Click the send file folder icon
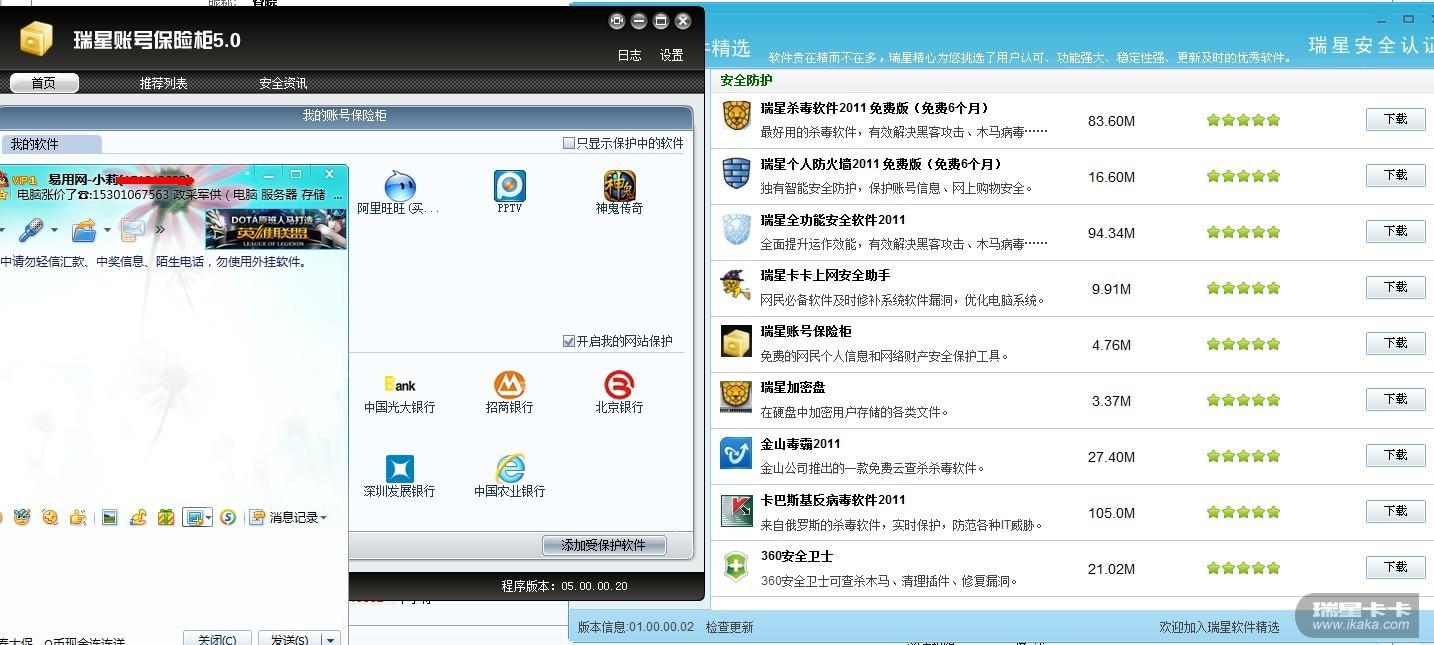Image resolution: width=1434 pixels, height=645 pixels. [x=84, y=230]
